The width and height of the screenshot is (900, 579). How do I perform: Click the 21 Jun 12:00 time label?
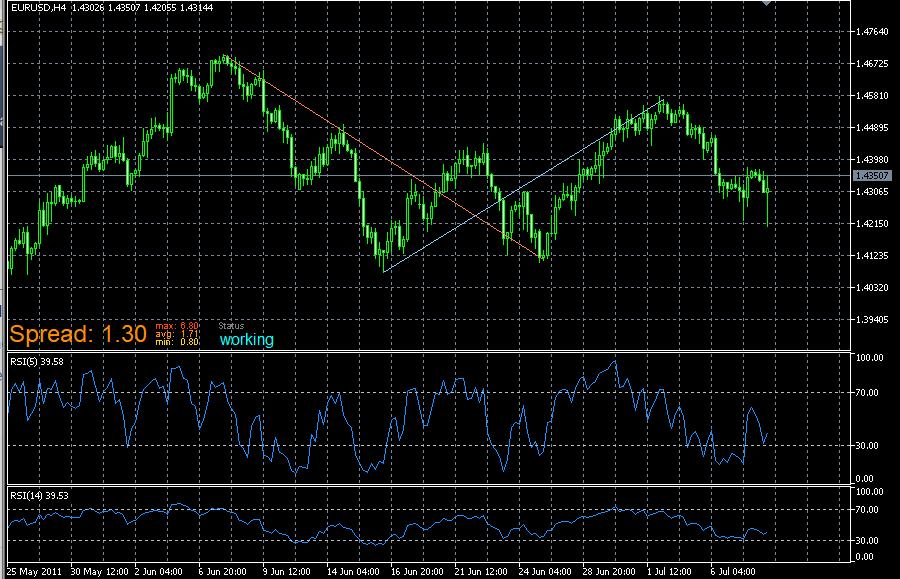tap(481, 572)
